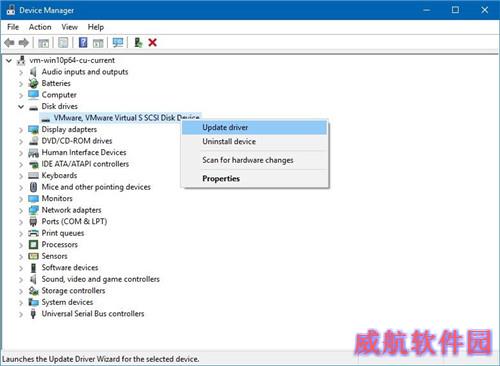Choose Properties from the context menu
The height and width of the screenshot is (366, 500).
click(x=255, y=179)
